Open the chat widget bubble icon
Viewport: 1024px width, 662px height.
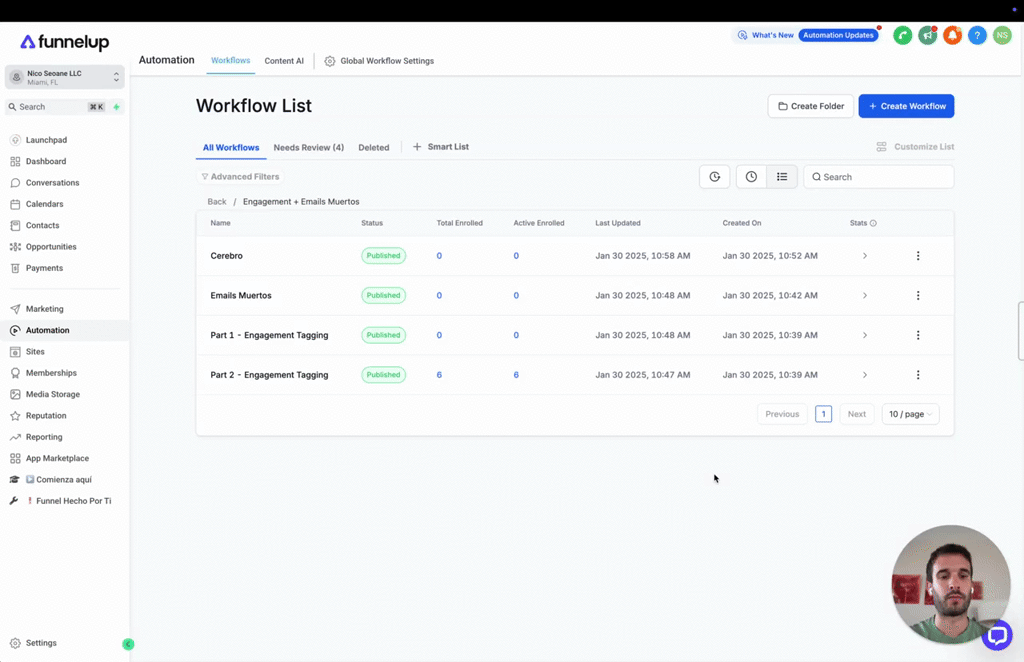pos(997,635)
